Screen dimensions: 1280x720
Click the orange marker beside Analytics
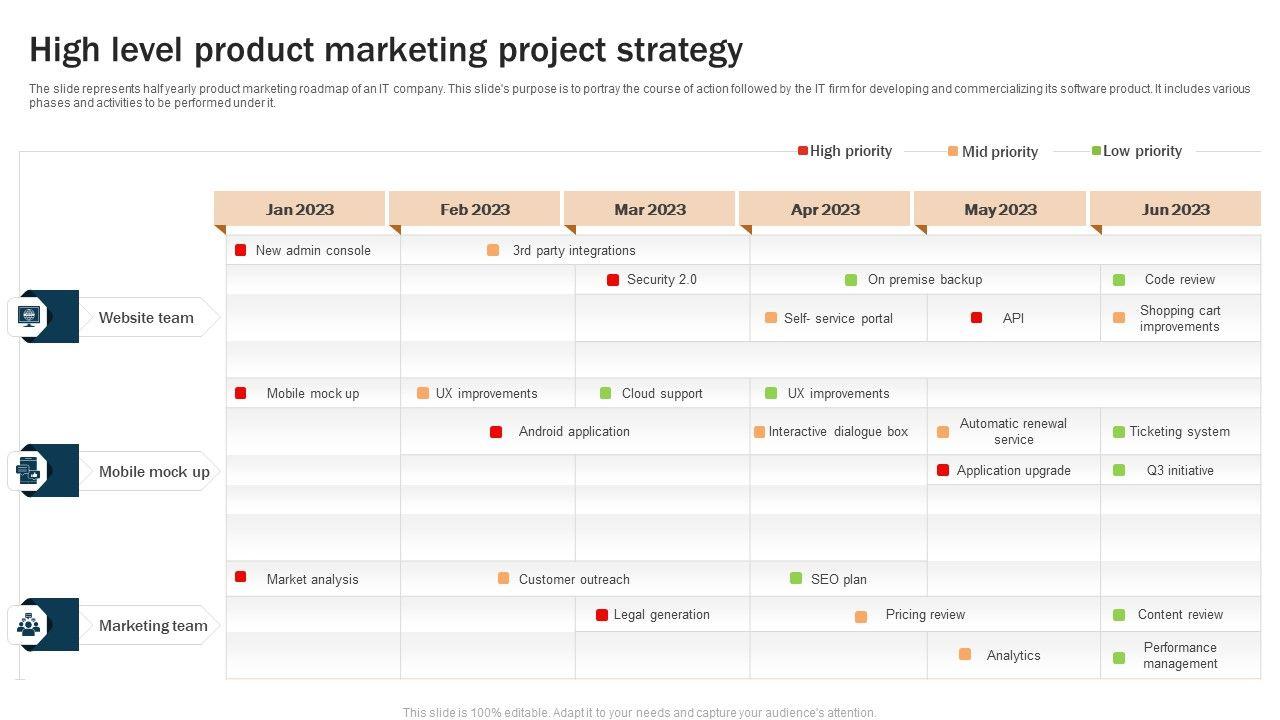965,654
